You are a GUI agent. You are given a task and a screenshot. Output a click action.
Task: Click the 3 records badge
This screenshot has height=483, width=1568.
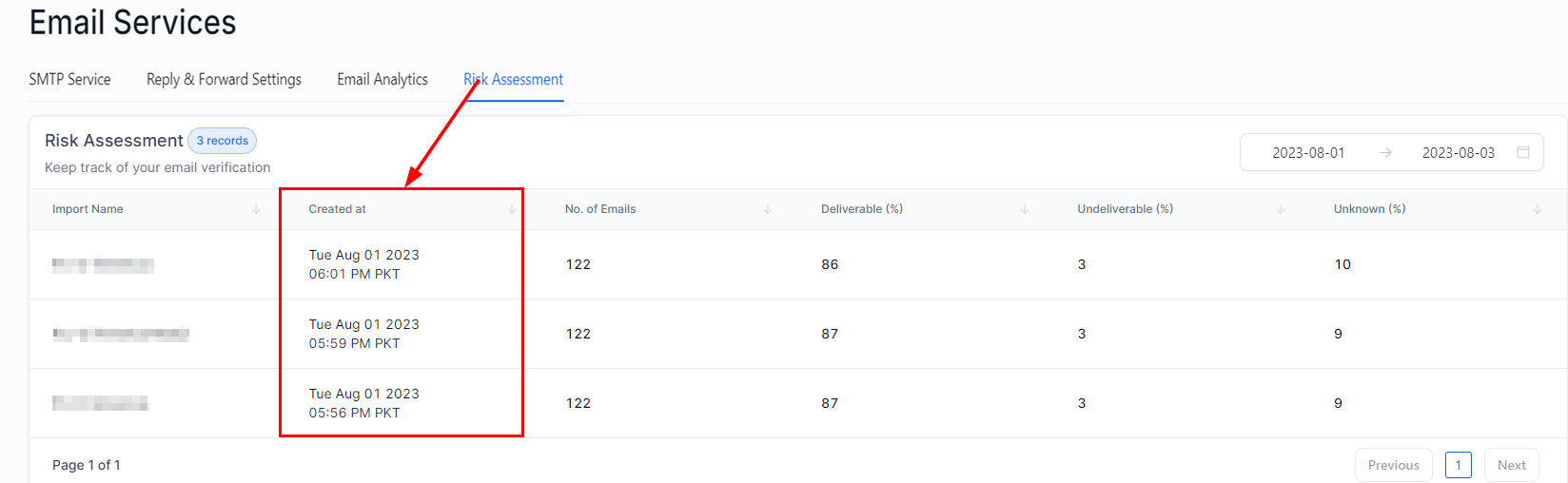coord(222,141)
